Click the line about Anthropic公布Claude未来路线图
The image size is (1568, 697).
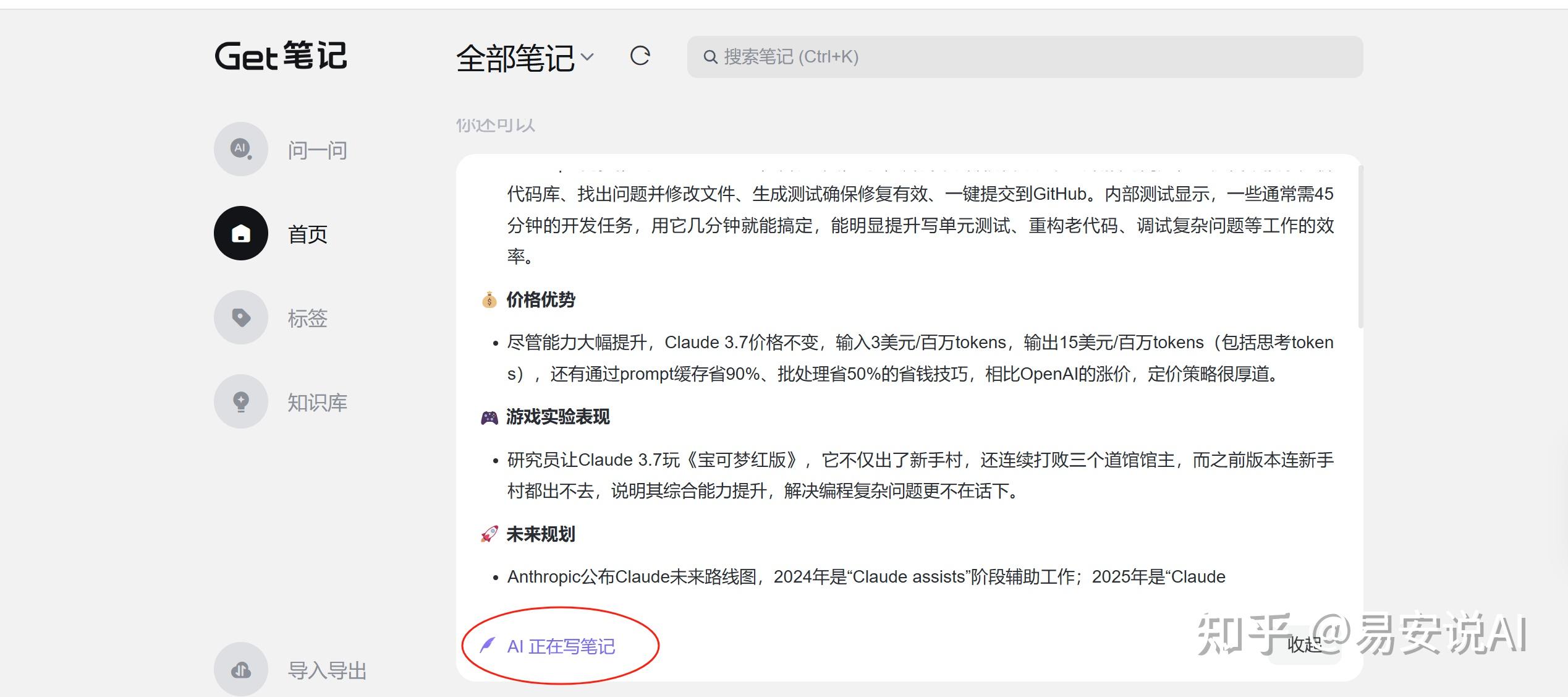coord(866,577)
